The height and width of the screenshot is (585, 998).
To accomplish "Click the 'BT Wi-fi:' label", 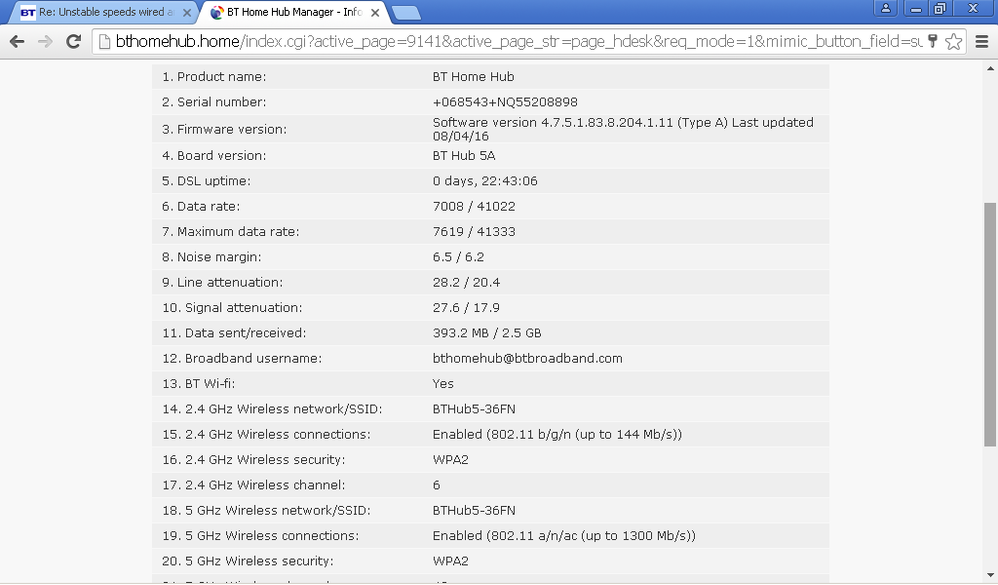I will tap(209, 384).
